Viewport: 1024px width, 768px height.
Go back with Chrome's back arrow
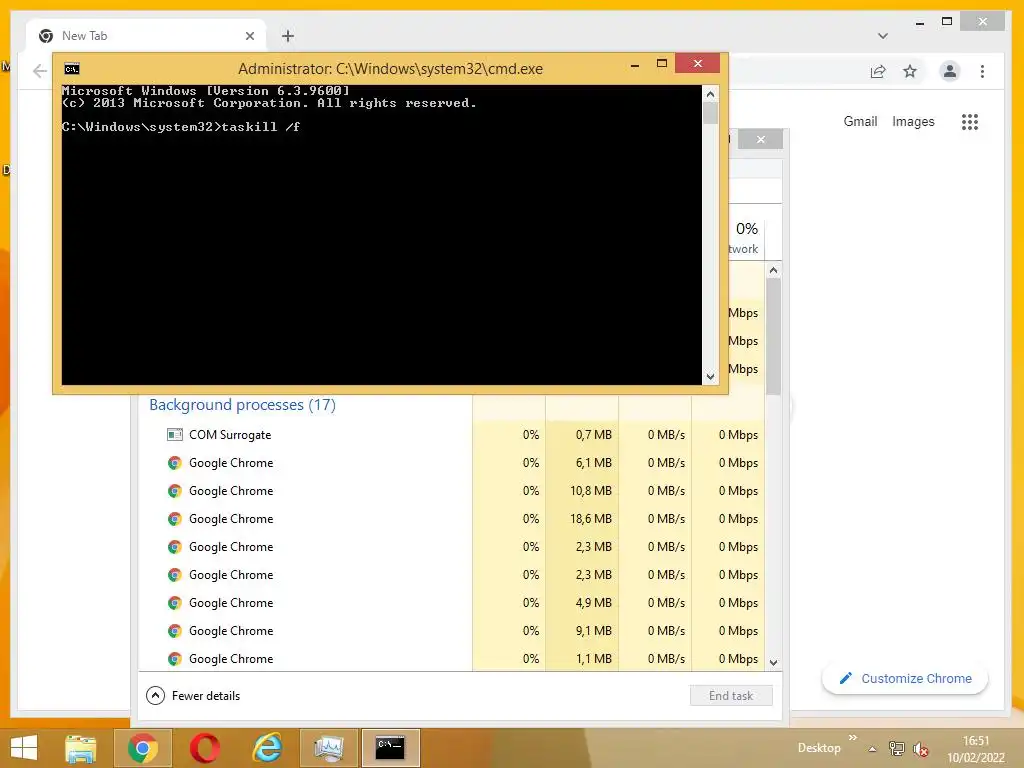(40, 71)
